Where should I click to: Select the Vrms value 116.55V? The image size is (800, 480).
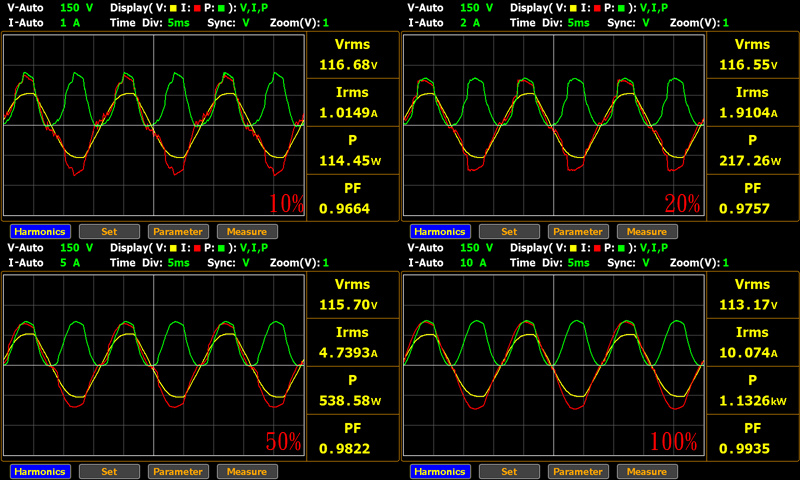[748, 65]
